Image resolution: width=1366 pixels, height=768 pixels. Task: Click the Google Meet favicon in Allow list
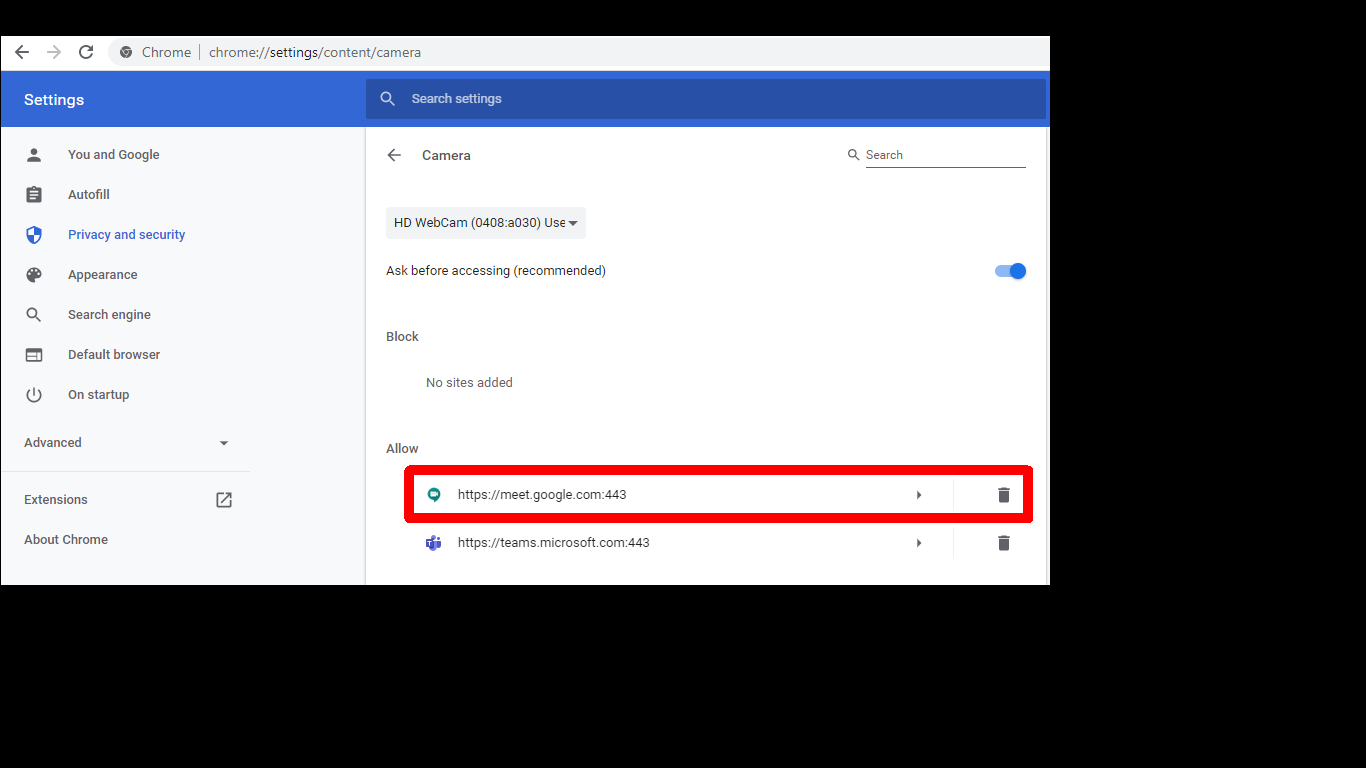coord(434,495)
